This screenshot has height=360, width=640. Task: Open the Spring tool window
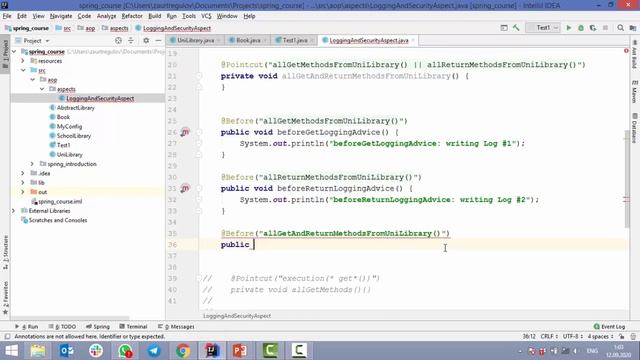click(98, 327)
